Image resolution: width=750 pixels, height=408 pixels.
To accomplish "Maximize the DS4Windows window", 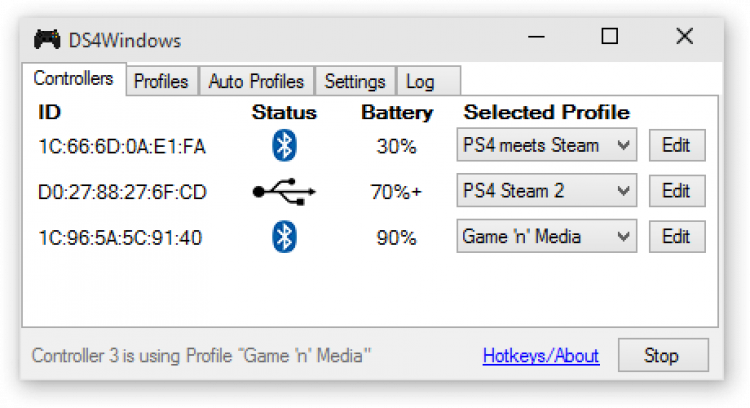I will tap(609, 38).
